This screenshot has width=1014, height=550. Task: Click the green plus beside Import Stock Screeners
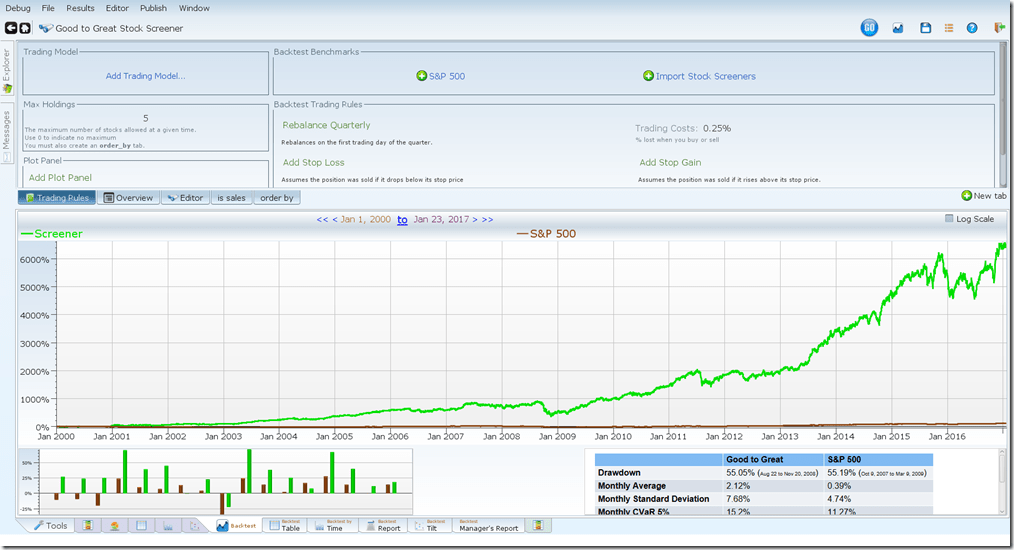(648, 76)
